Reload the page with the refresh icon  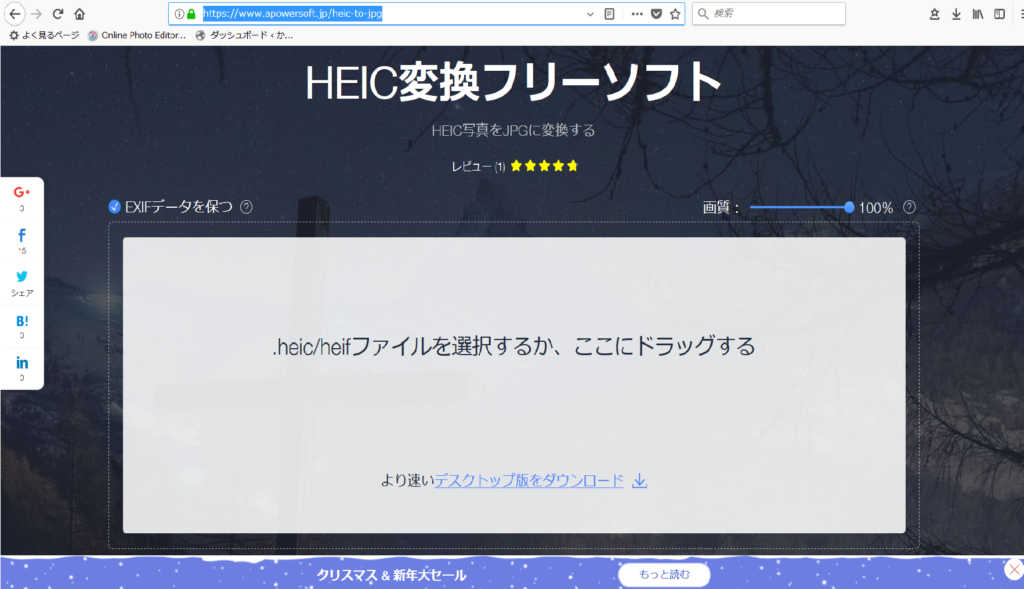tap(58, 14)
